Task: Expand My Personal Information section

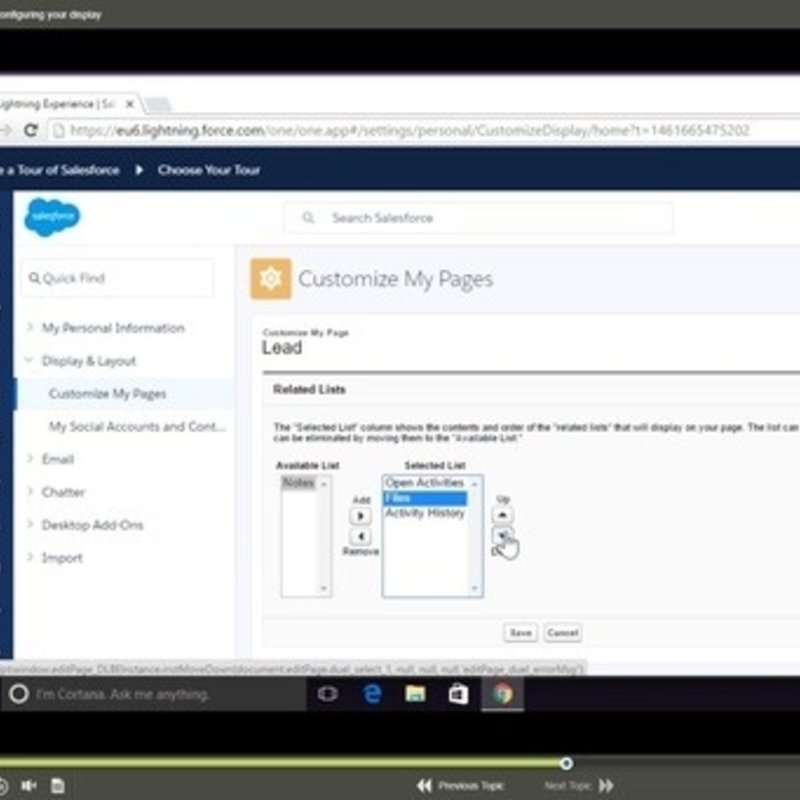Action: (x=30, y=327)
